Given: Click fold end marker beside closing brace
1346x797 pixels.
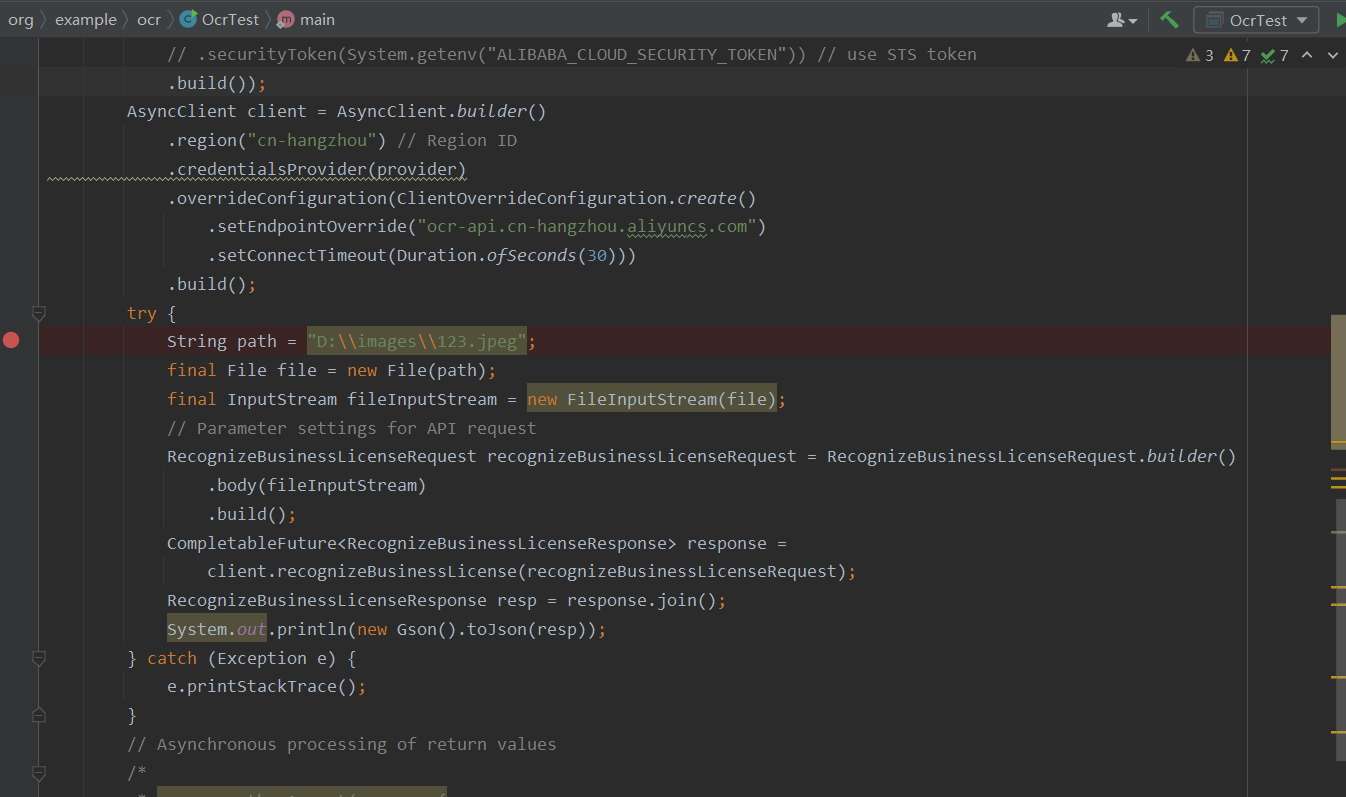Looking at the screenshot, I should (x=39, y=715).
